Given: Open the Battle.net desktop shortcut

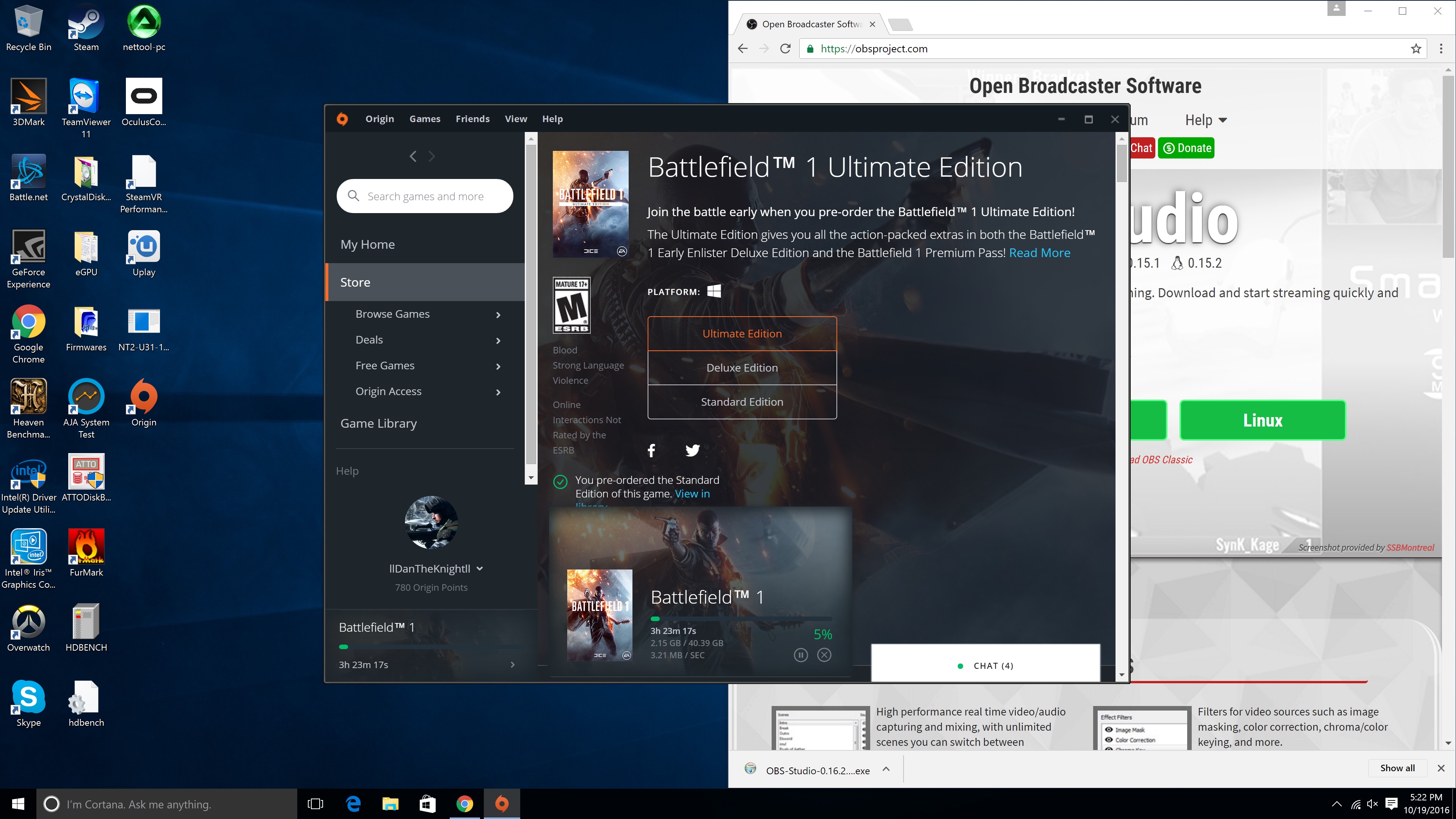Looking at the screenshot, I should point(28,178).
